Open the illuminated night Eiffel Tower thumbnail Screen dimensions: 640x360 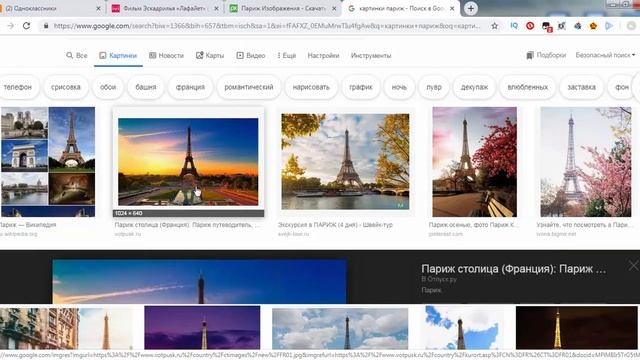(x=577, y=327)
